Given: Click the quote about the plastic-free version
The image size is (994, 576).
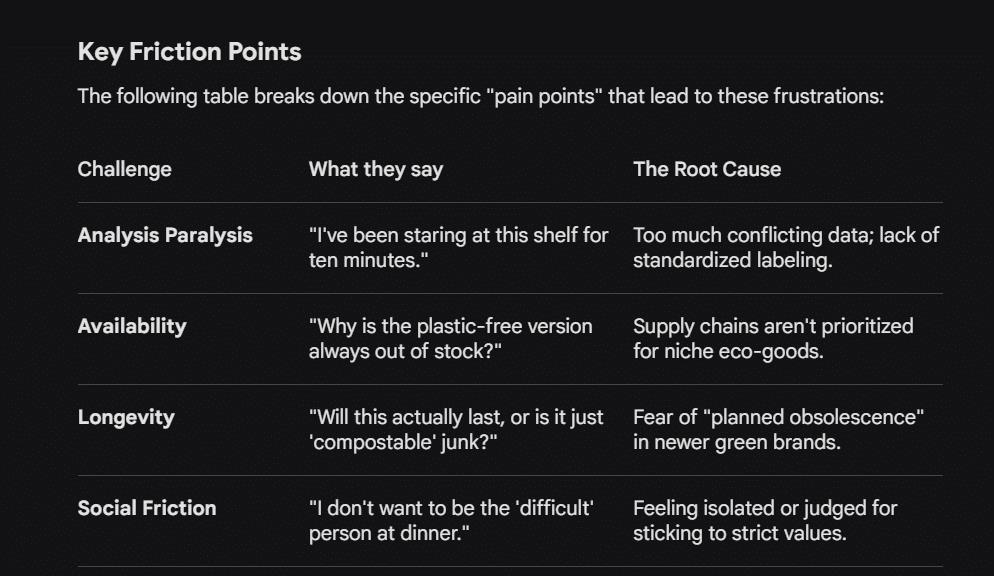Looking at the screenshot, I should 450,339.
